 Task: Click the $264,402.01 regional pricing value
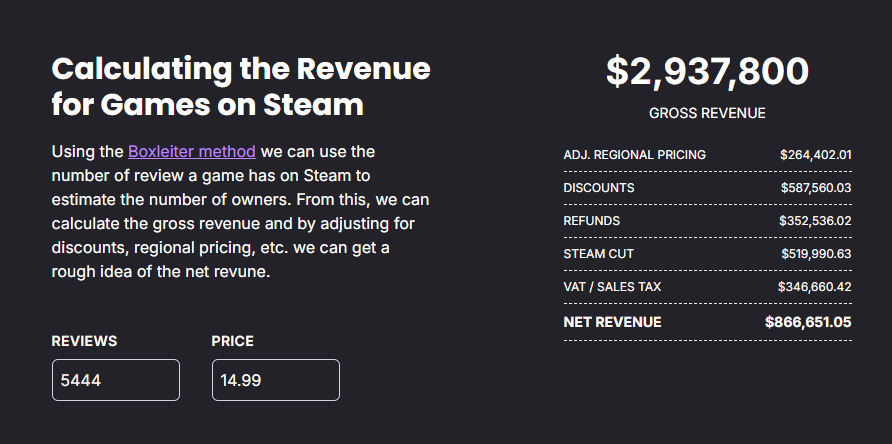click(815, 155)
